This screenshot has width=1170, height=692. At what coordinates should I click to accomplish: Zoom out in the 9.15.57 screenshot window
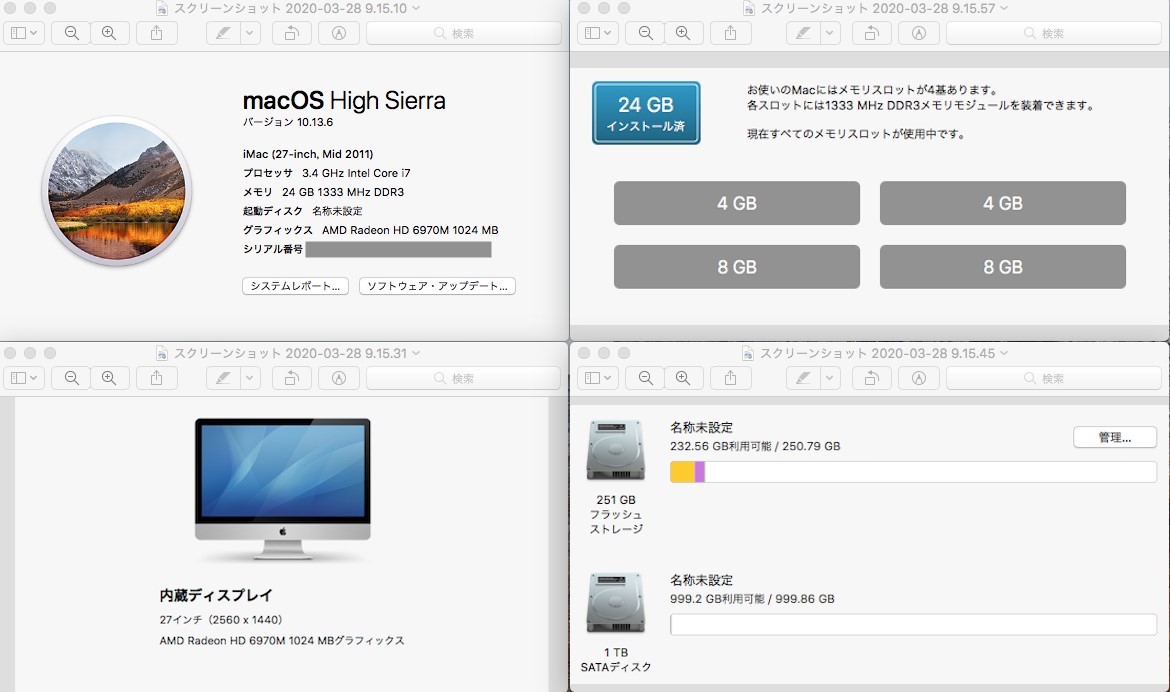(645, 33)
